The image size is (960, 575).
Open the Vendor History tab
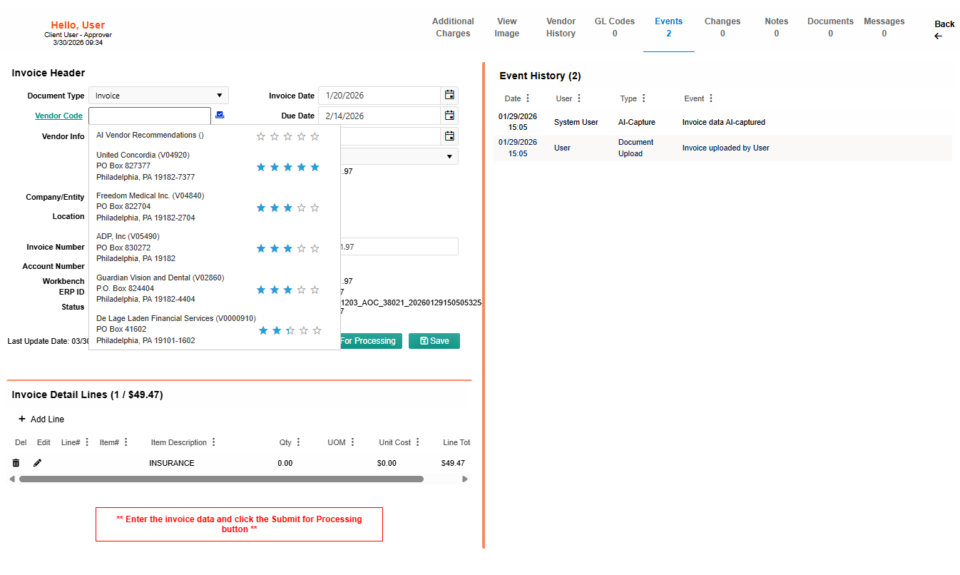(560, 27)
